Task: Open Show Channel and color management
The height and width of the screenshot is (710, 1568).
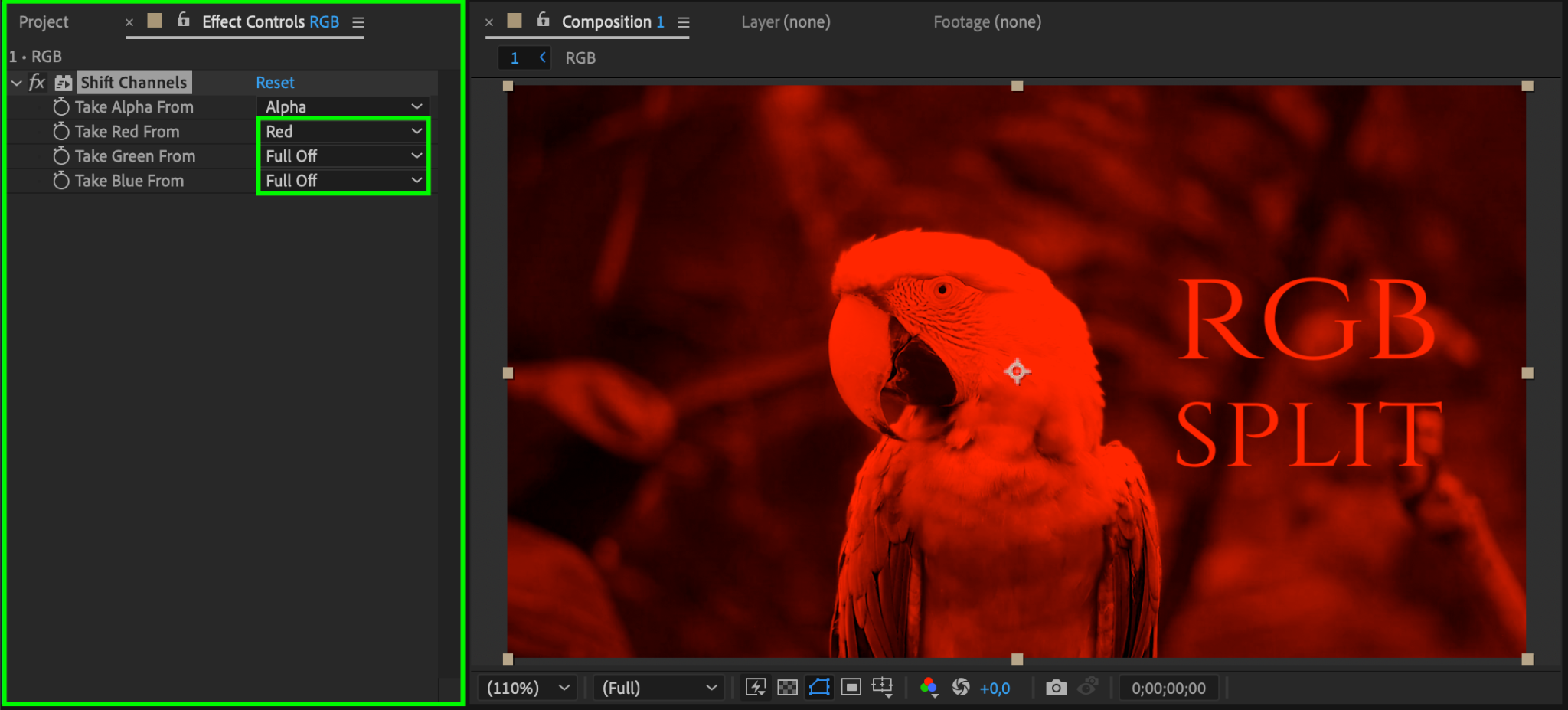Action: click(929, 688)
